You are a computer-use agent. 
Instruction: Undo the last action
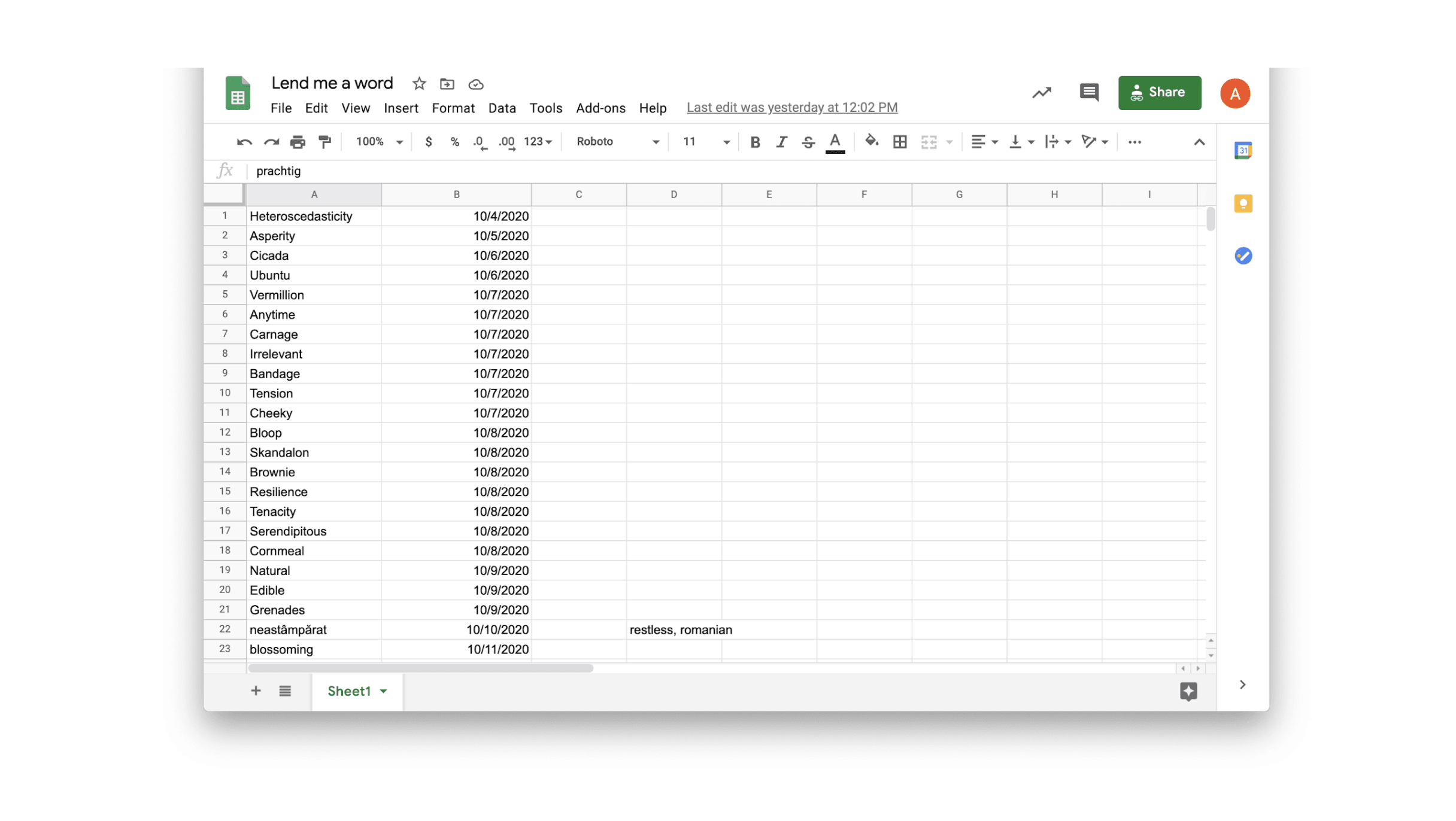point(244,142)
